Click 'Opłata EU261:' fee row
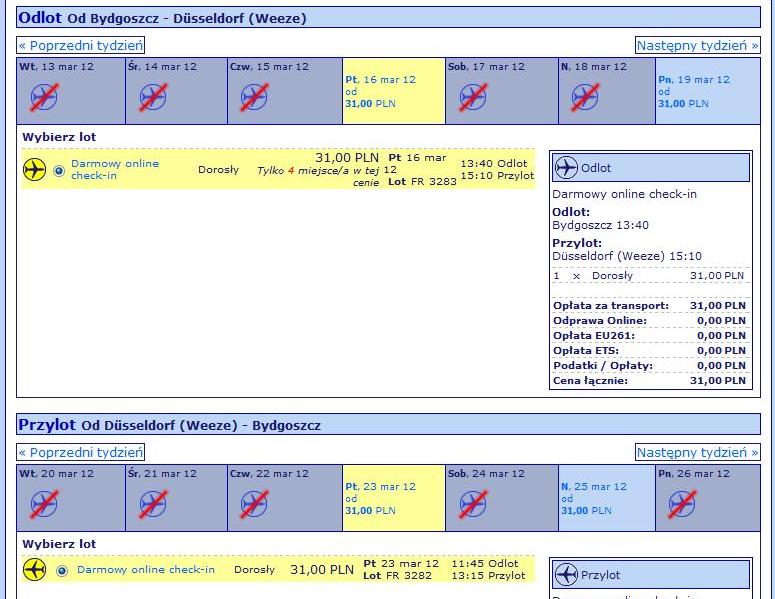775x599 pixels. point(649,336)
